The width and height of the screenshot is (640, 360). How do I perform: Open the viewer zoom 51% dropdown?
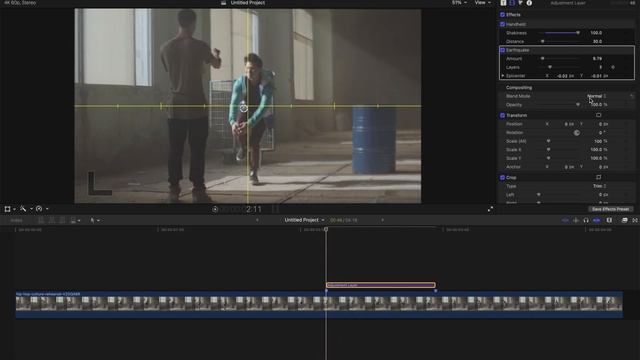(x=459, y=3)
